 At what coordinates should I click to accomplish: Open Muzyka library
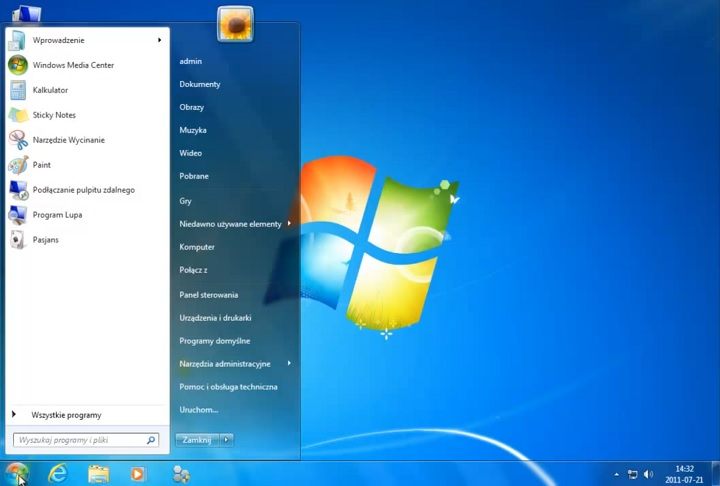tap(193, 130)
